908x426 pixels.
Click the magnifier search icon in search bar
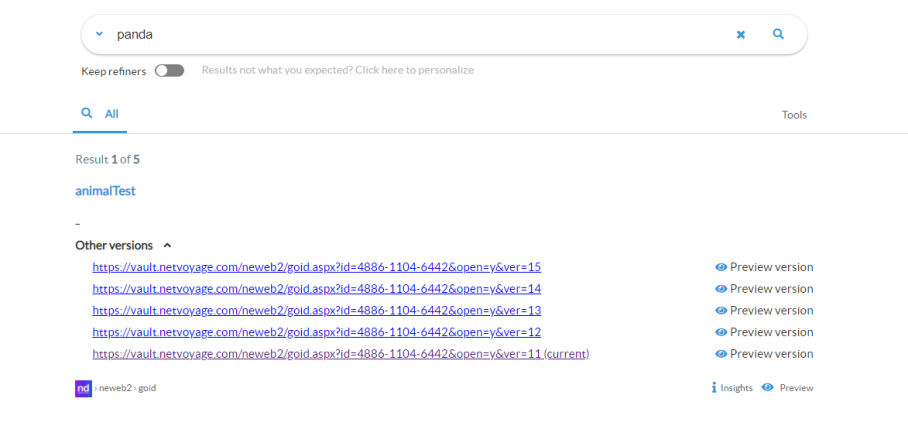point(778,34)
